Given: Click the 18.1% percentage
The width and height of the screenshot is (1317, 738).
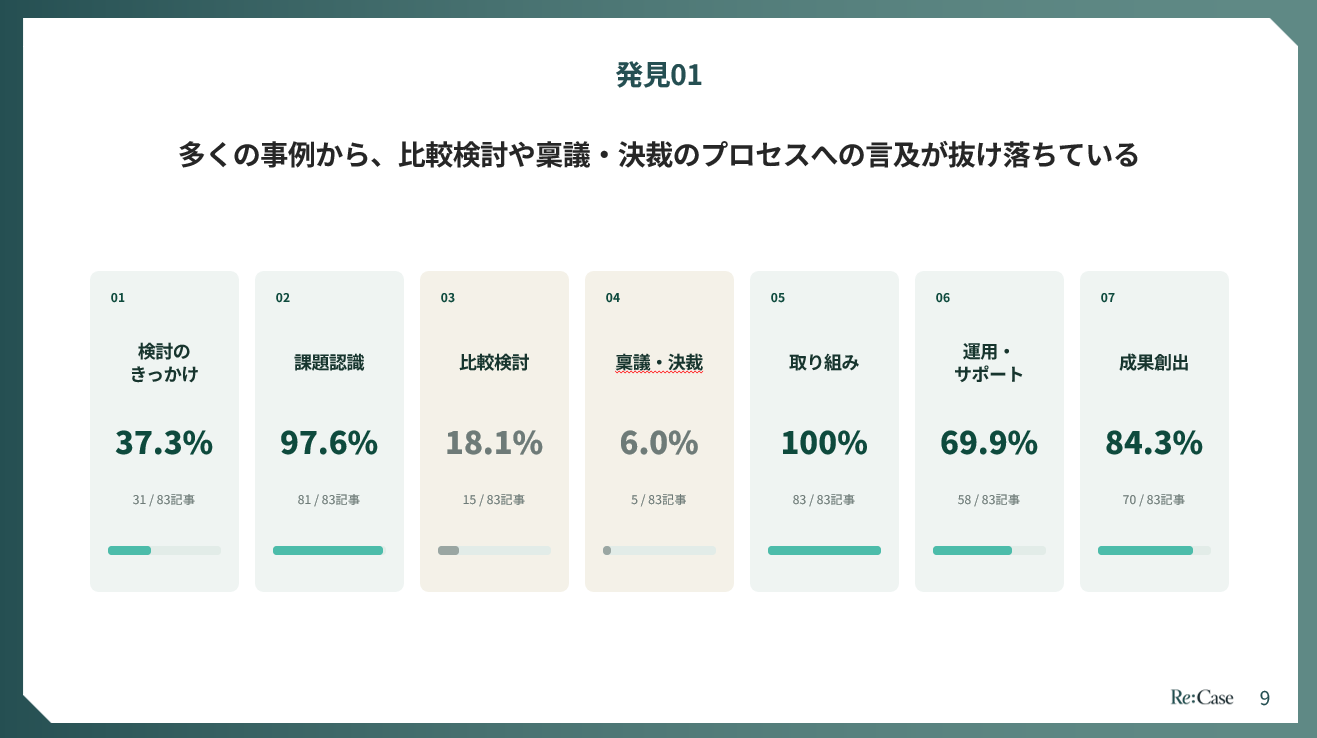Looking at the screenshot, I should (494, 442).
